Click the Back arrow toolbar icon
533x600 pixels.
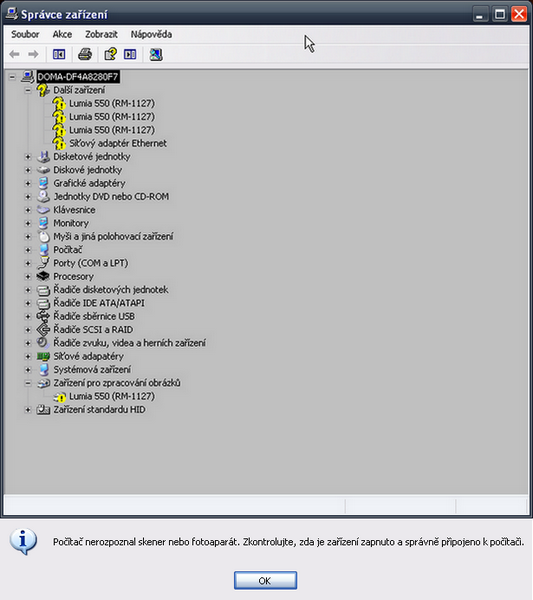click(x=15, y=54)
